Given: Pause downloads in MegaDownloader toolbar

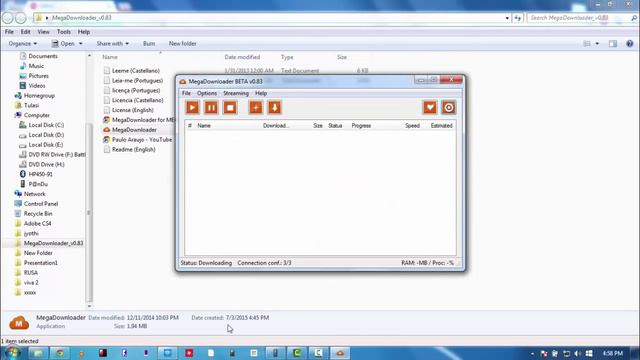Looking at the screenshot, I should (x=211, y=108).
